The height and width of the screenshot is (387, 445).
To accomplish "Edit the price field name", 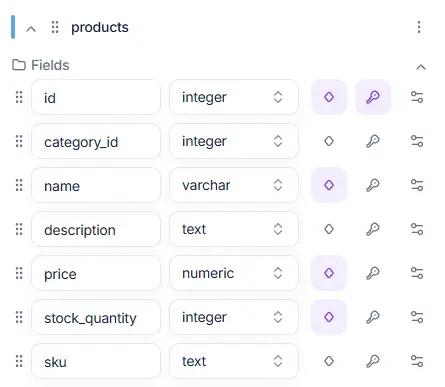I will pyautogui.click(x=96, y=273).
